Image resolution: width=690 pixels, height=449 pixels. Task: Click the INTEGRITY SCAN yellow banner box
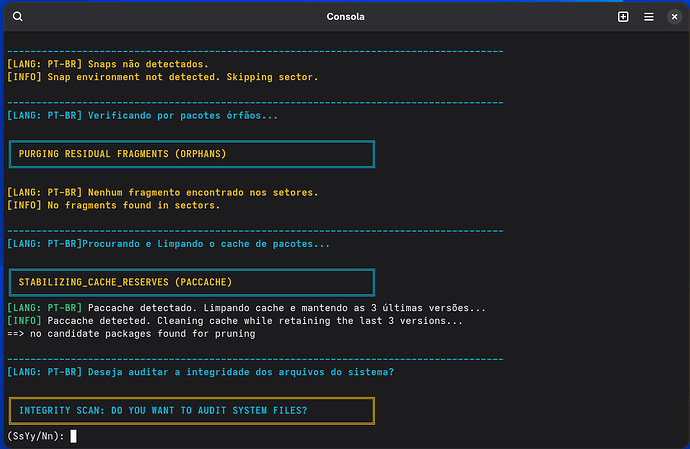tap(192, 411)
